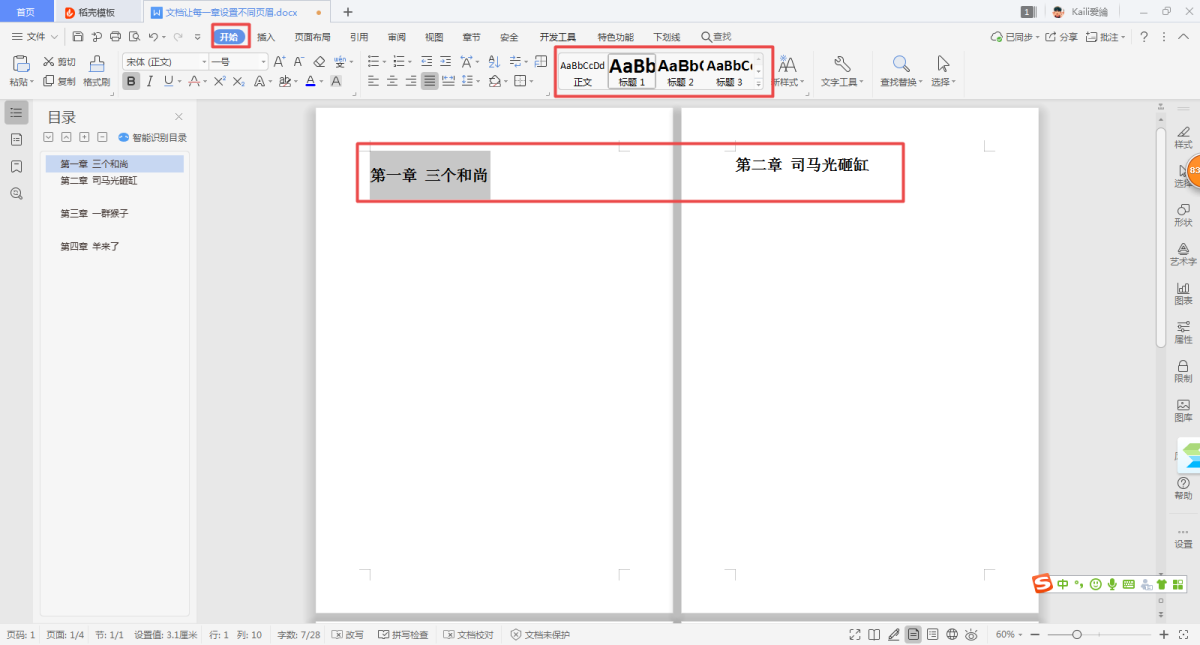1200x645 pixels.
Task: Align text right
Action: (411, 81)
